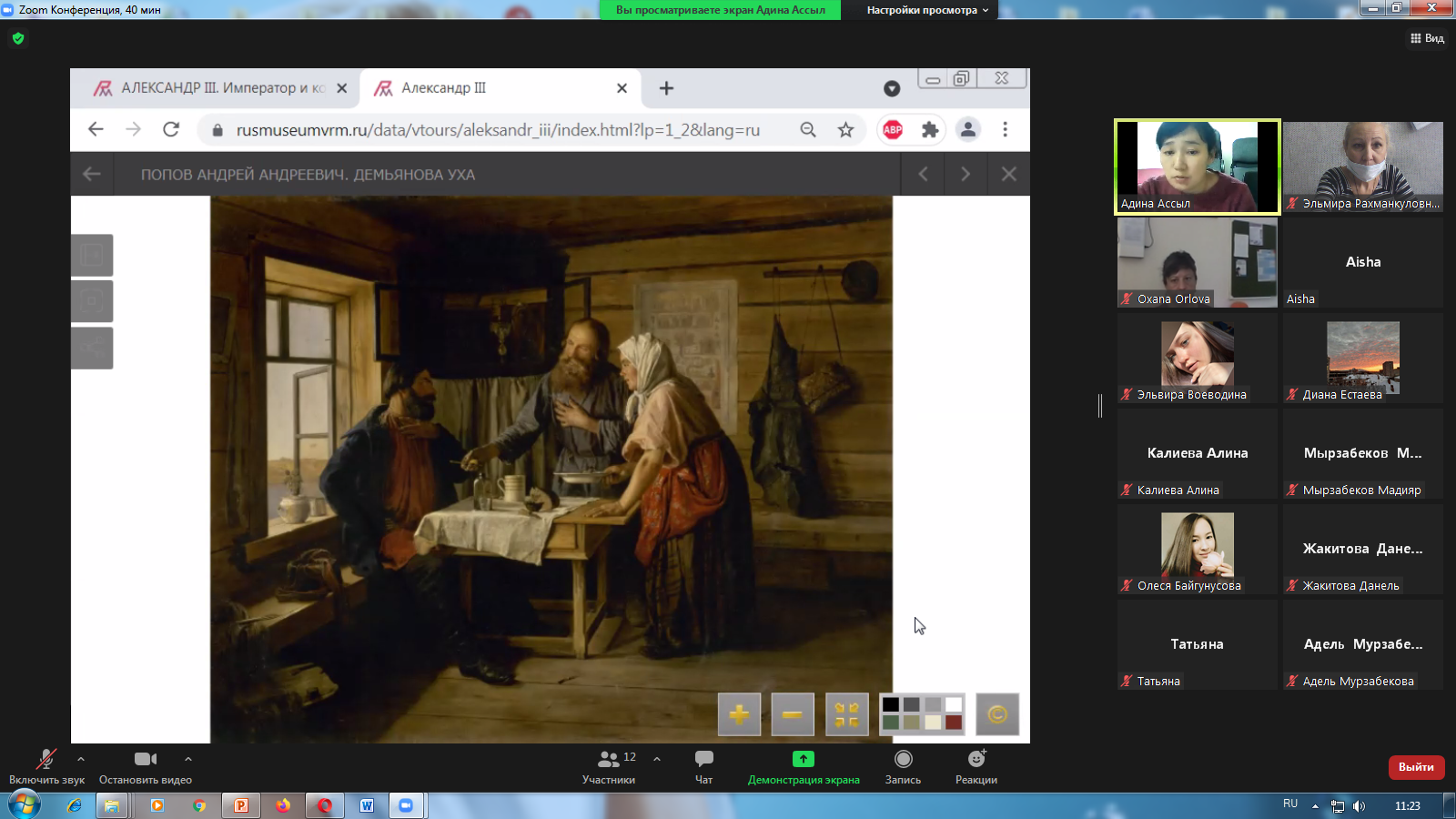Start recording with Запись
Screen dimensions: 1456x819
tap(903, 766)
